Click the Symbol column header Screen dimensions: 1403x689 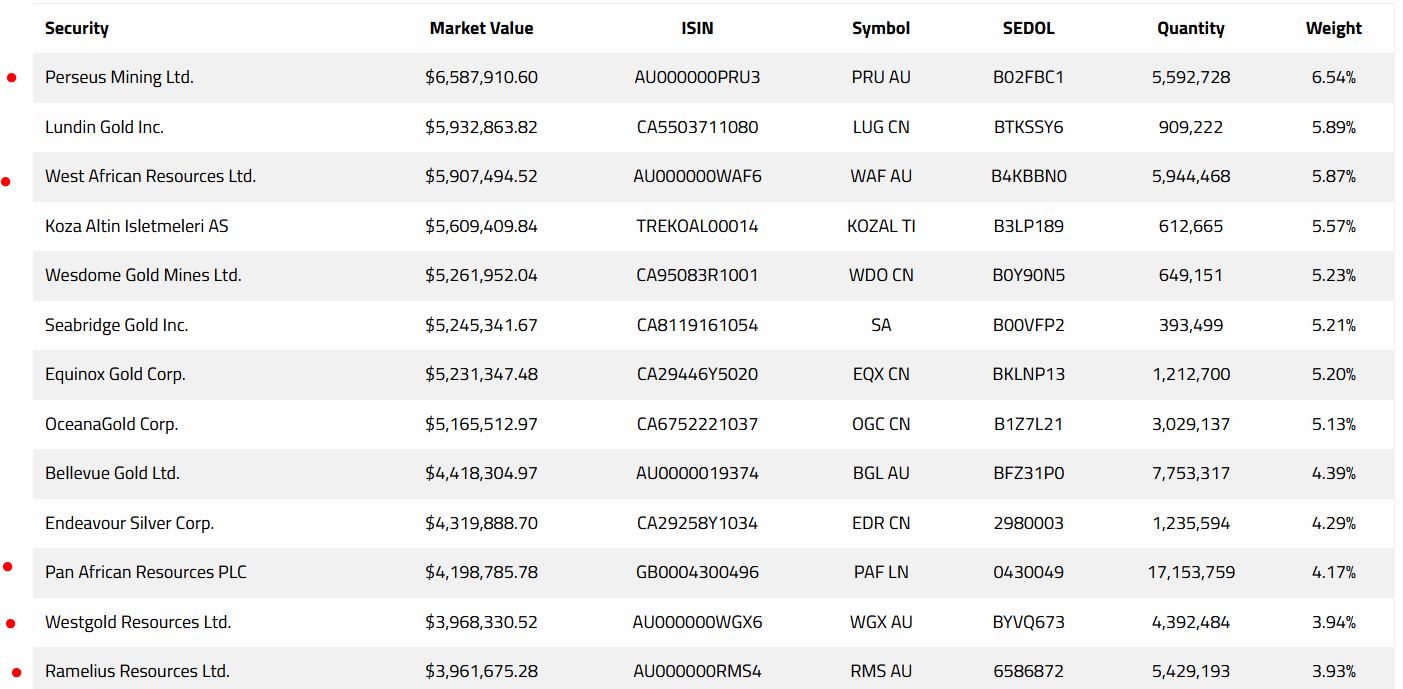[x=880, y=28]
